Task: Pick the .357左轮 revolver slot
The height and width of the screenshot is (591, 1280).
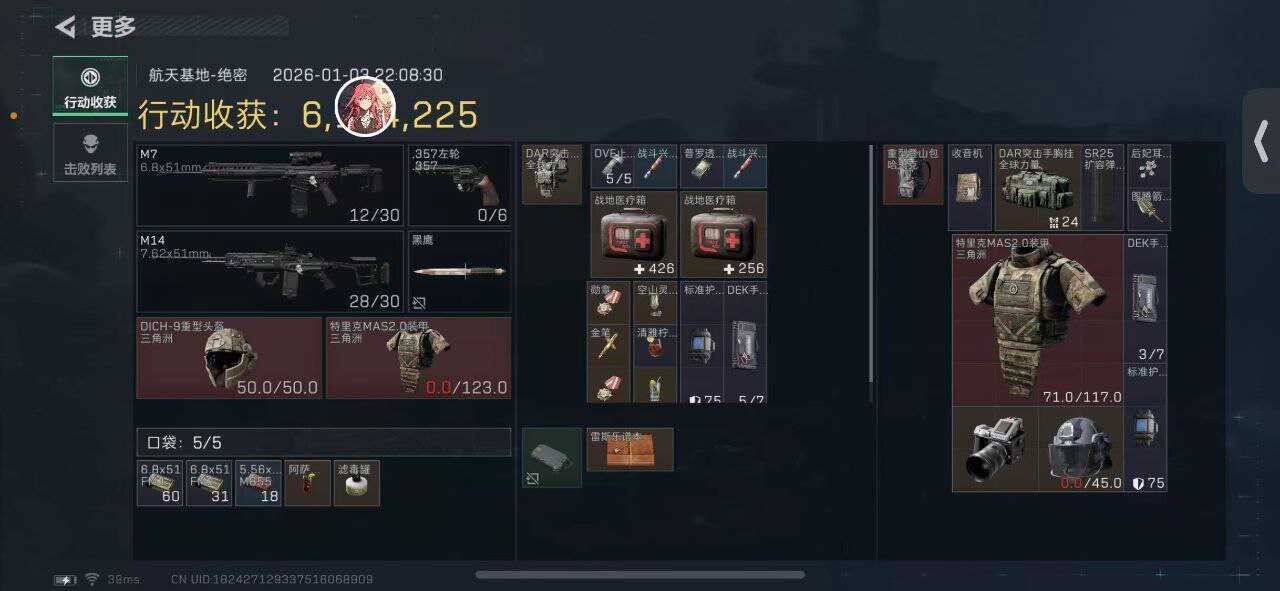Action: click(459, 186)
